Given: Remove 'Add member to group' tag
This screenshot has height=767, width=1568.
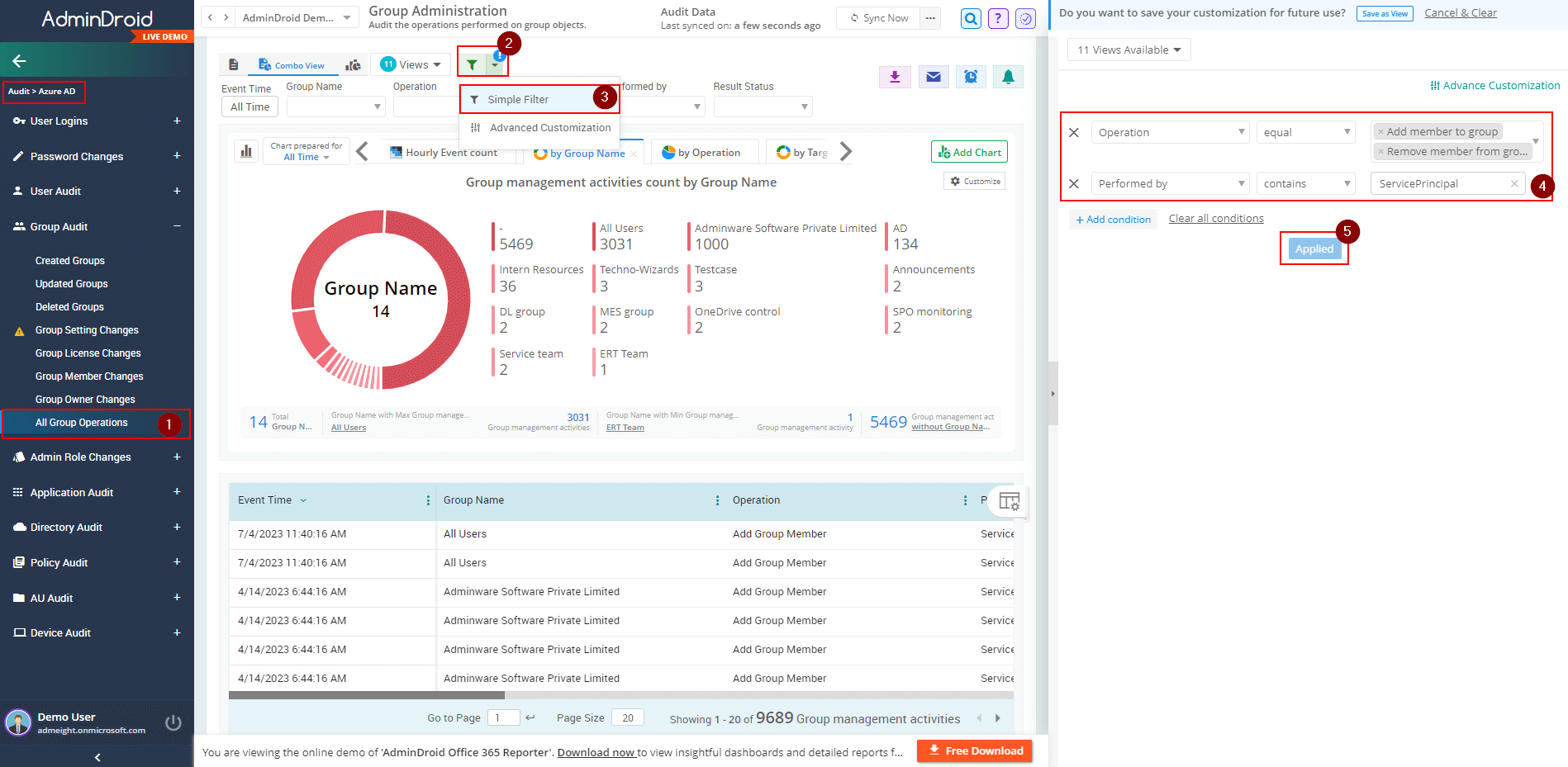Looking at the screenshot, I should (1380, 132).
